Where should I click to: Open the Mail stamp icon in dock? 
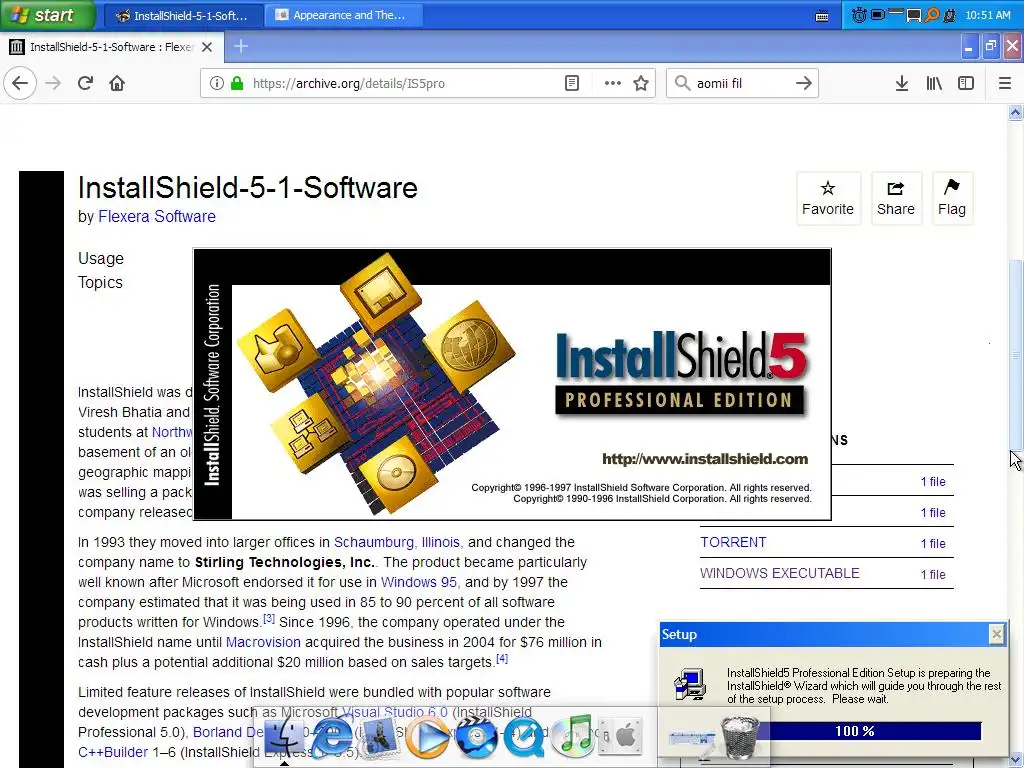379,737
